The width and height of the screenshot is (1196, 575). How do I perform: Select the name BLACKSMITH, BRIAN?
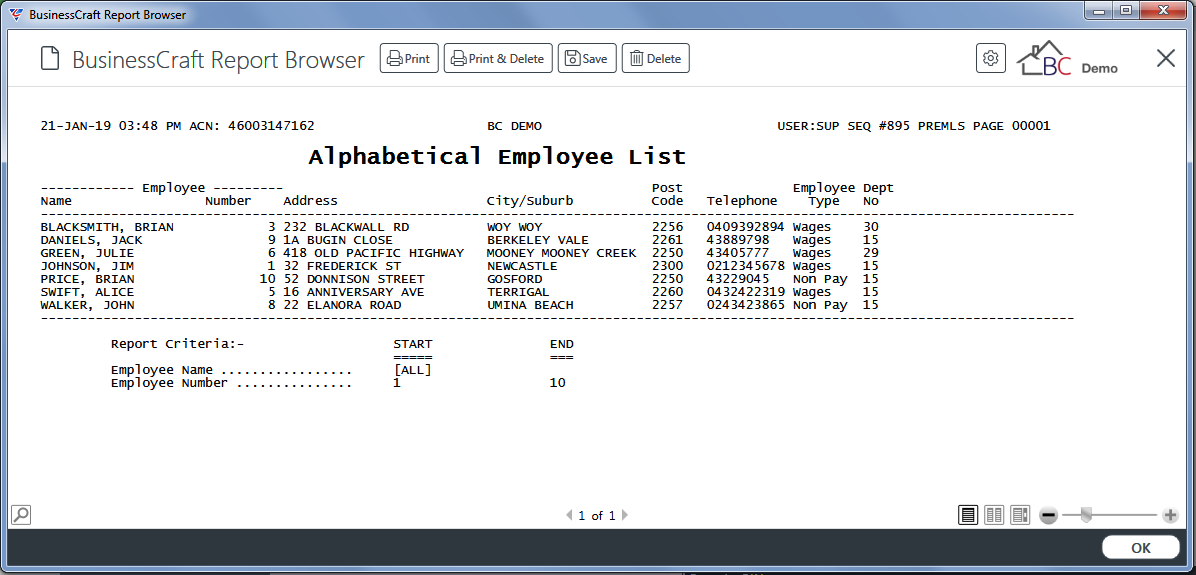pyautogui.click(x=107, y=227)
